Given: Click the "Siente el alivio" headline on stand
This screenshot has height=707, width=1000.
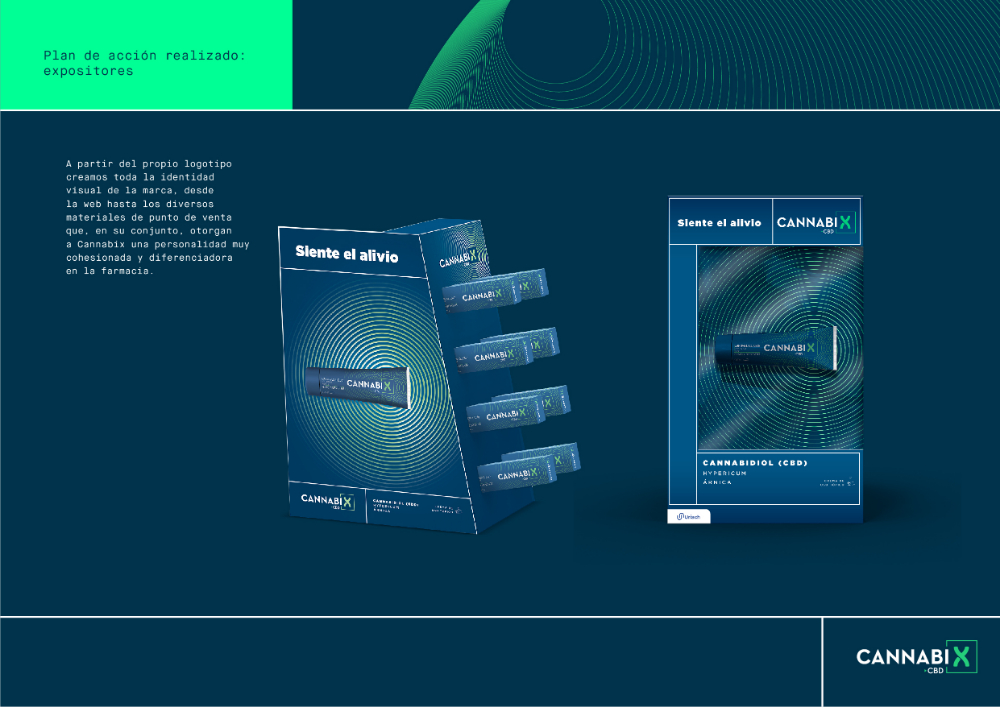Looking at the screenshot, I should [x=347, y=254].
